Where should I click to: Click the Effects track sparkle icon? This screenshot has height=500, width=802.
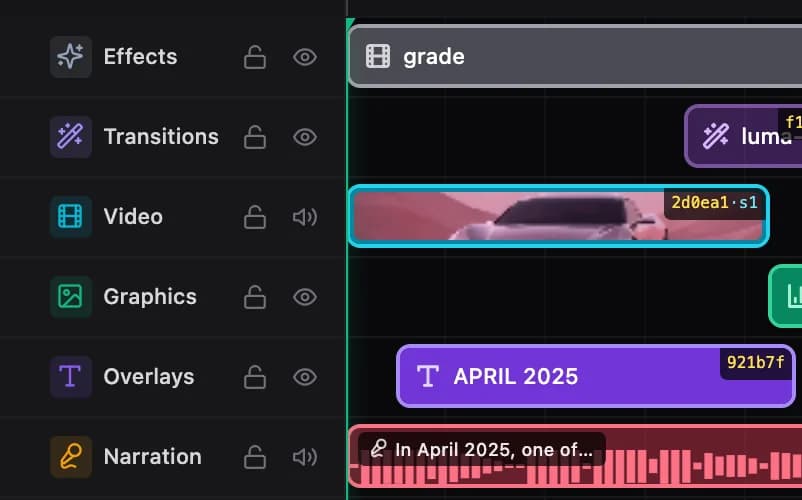[71, 57]
